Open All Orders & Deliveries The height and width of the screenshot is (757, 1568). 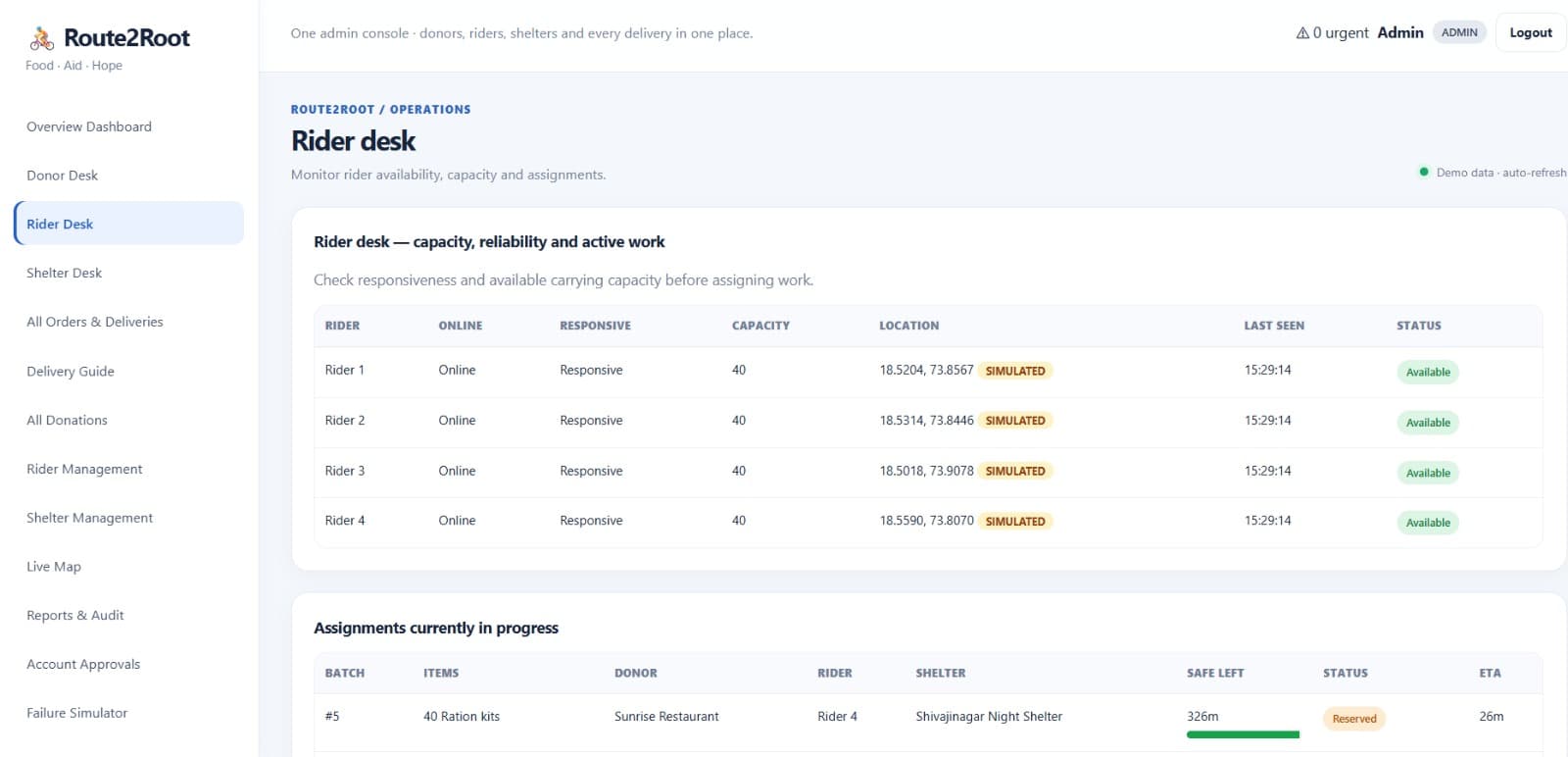click(95, 322)
